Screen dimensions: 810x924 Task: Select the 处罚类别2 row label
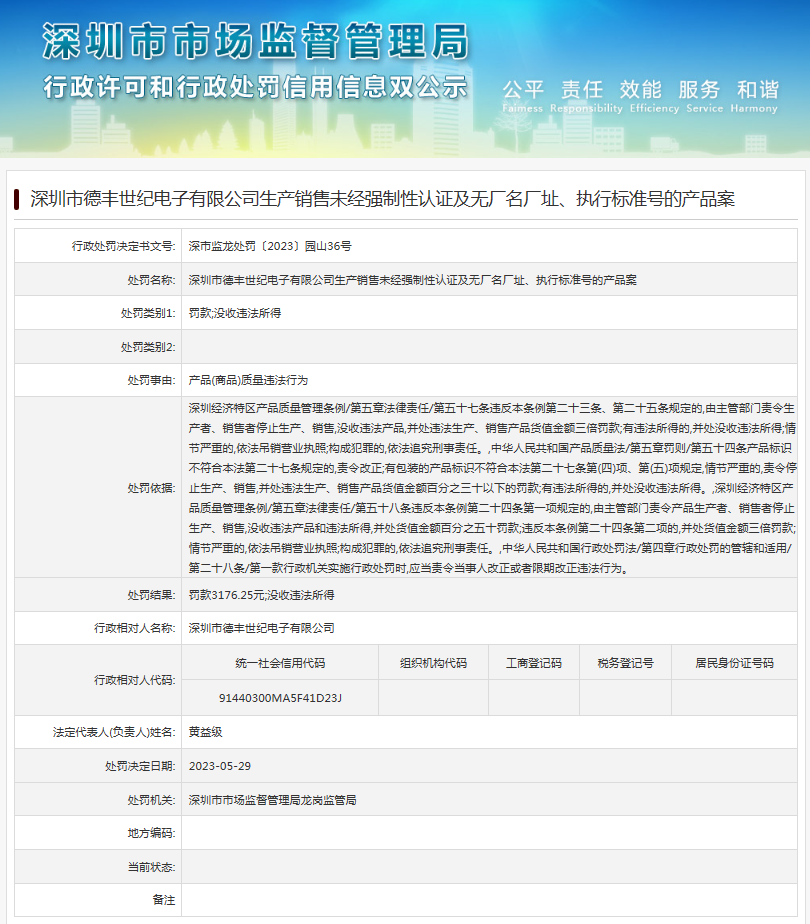[148, 347]
